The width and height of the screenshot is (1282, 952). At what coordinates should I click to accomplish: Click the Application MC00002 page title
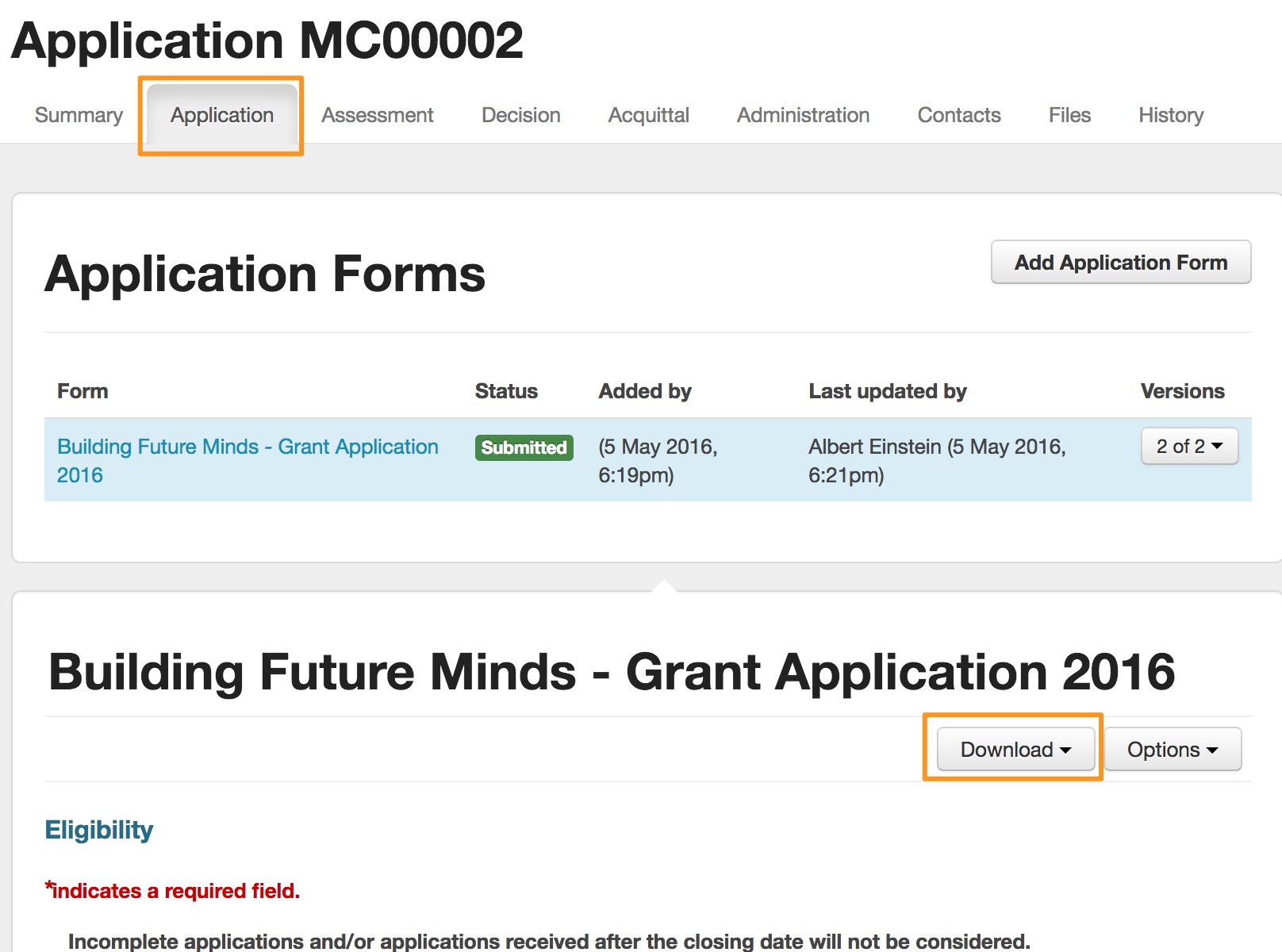click(267, 41)
